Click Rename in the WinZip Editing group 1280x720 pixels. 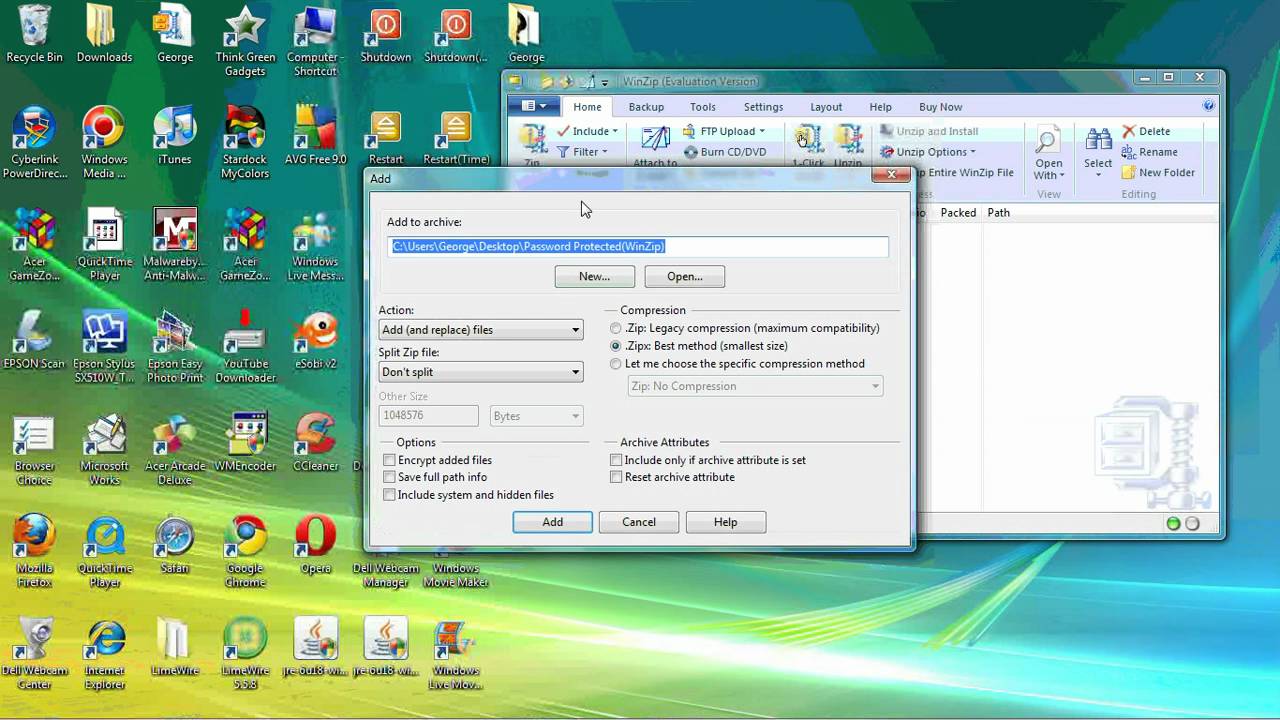[1150, 152]
